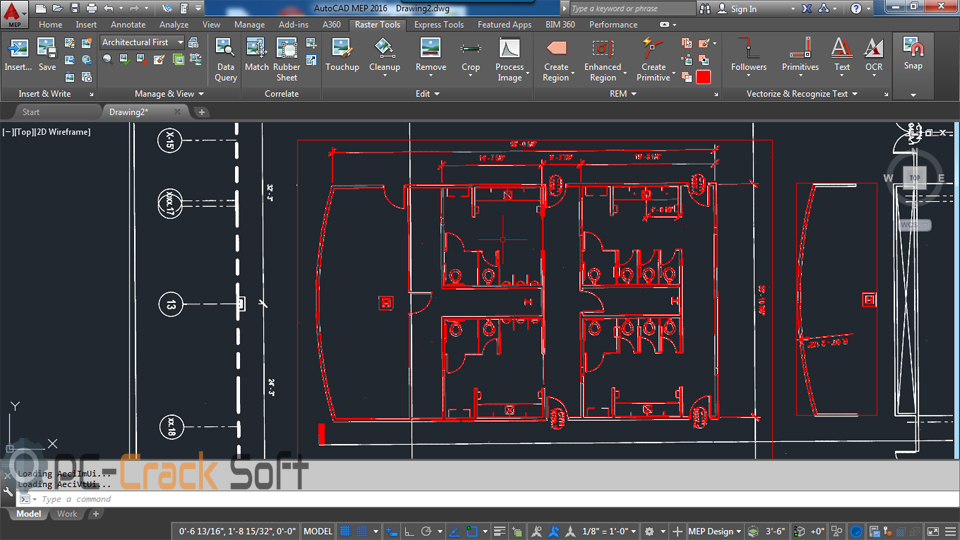Click the WCS button under ViewCube

click(915, 225)
